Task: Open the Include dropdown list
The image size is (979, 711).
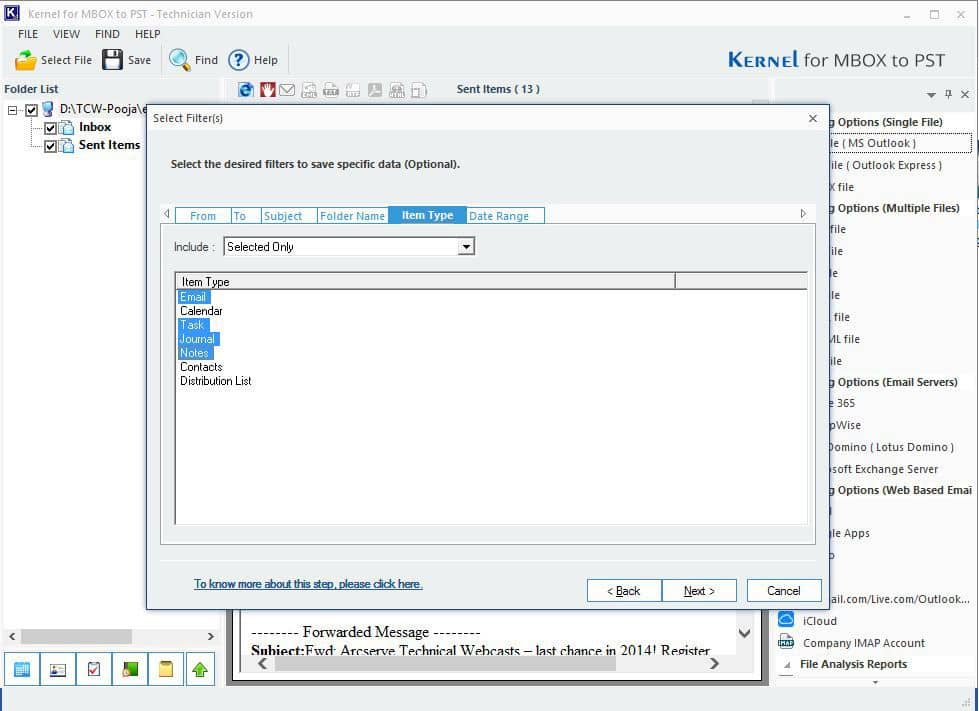Action: point(466,247)
